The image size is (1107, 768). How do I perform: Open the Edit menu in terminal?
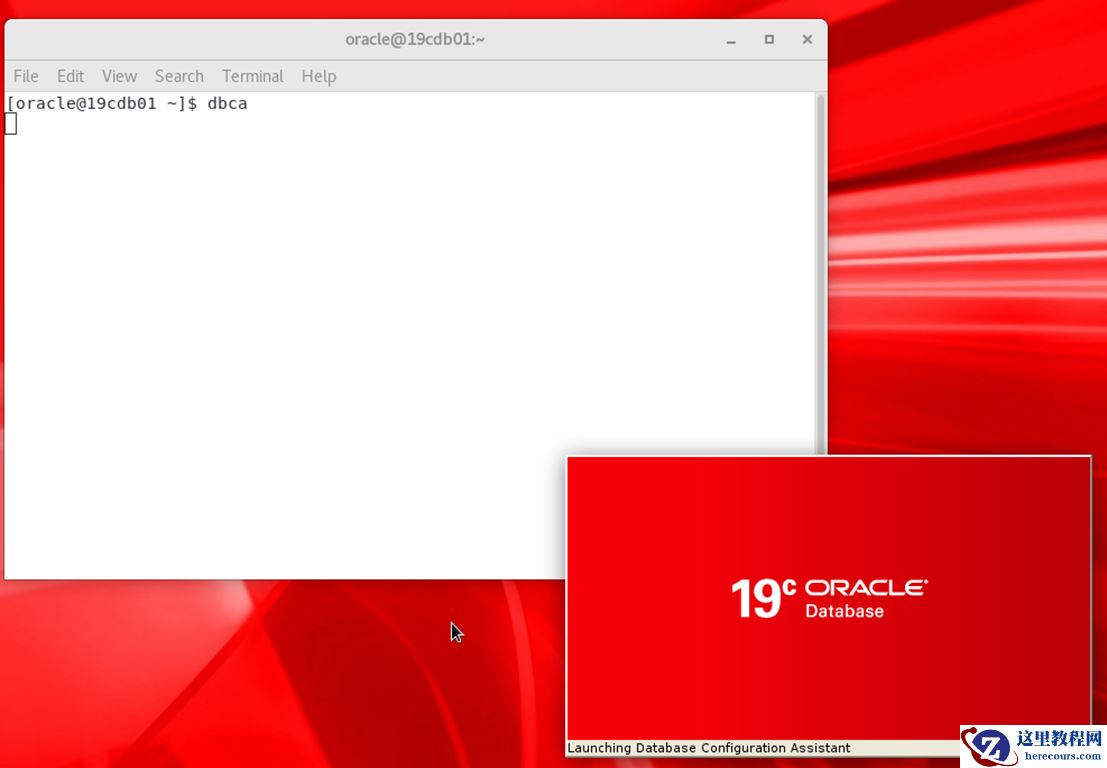coord(70,76)
